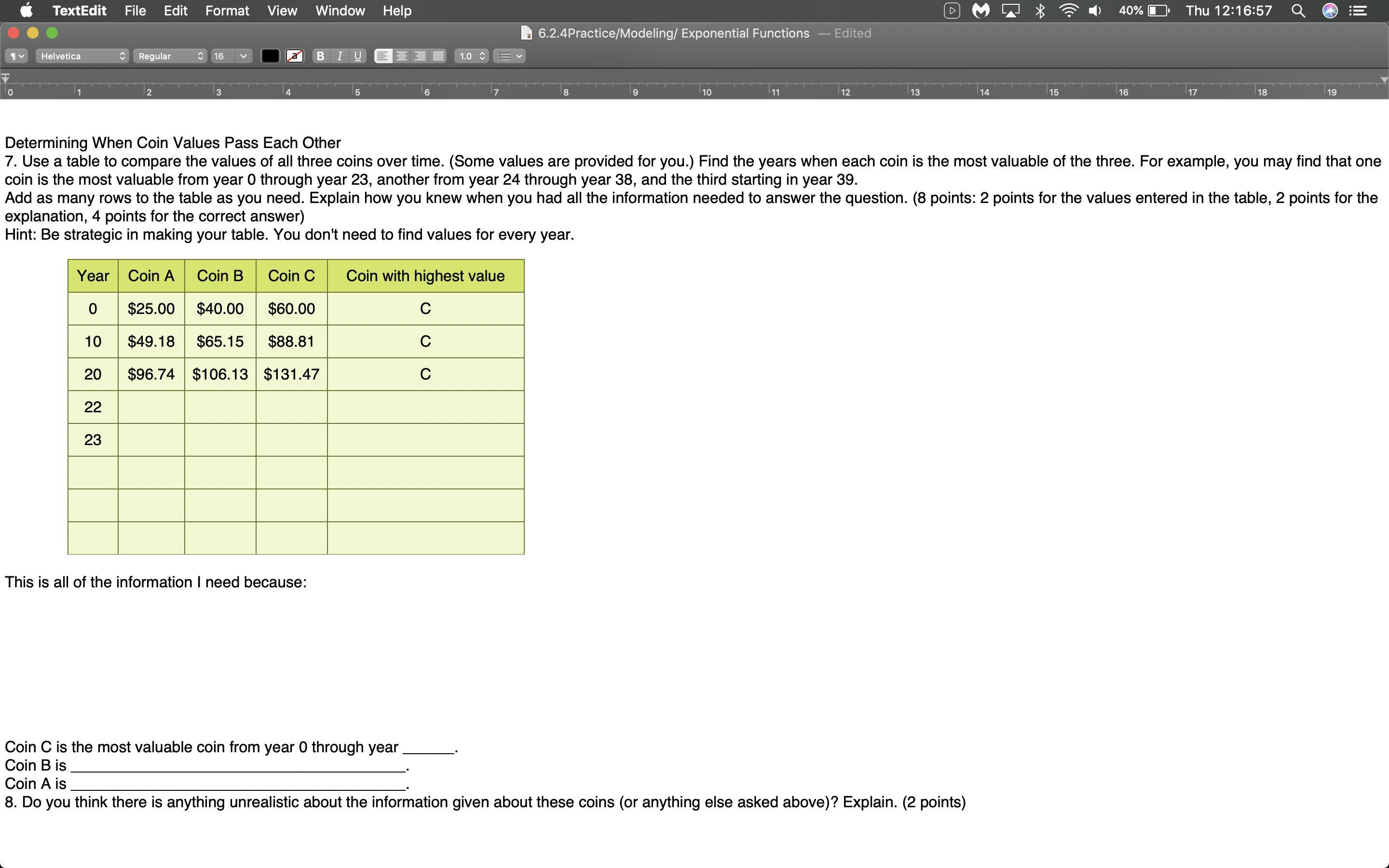1389x868 pixels.
Task: Expand the list bullets and numbering menu
Action: pos(509,55)
